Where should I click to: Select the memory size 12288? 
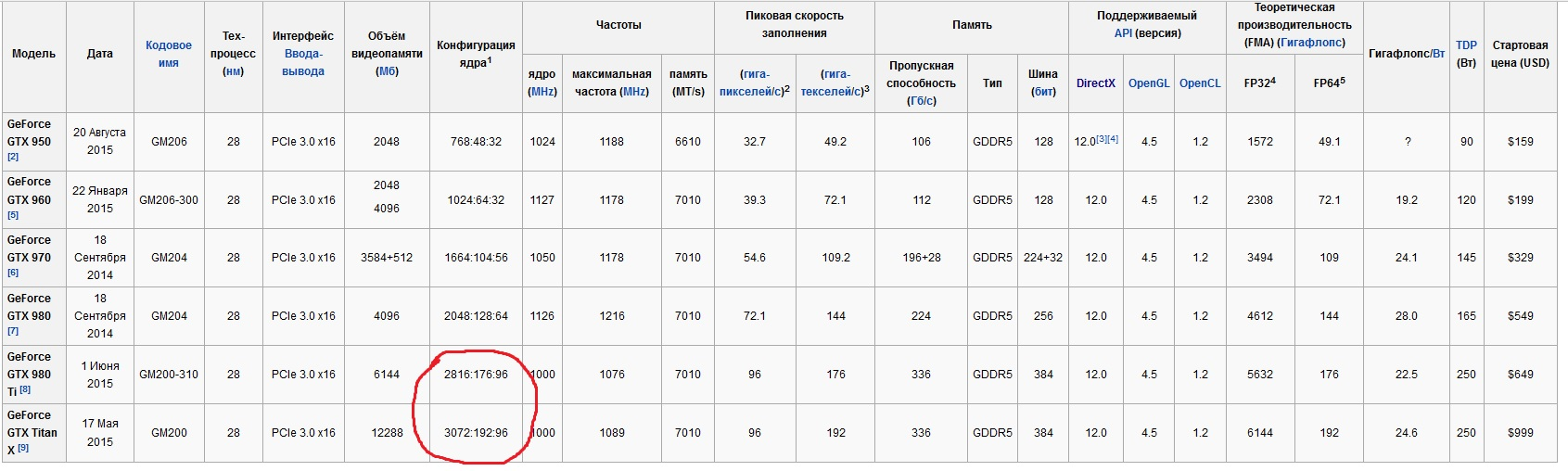(387, 433)
